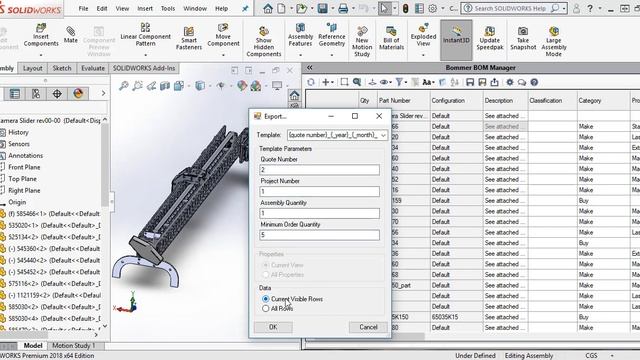Open FeatureManager design tree tab icon
This screenshot has height=360, width=640.
pyautogui.click(x=15, y=94)
